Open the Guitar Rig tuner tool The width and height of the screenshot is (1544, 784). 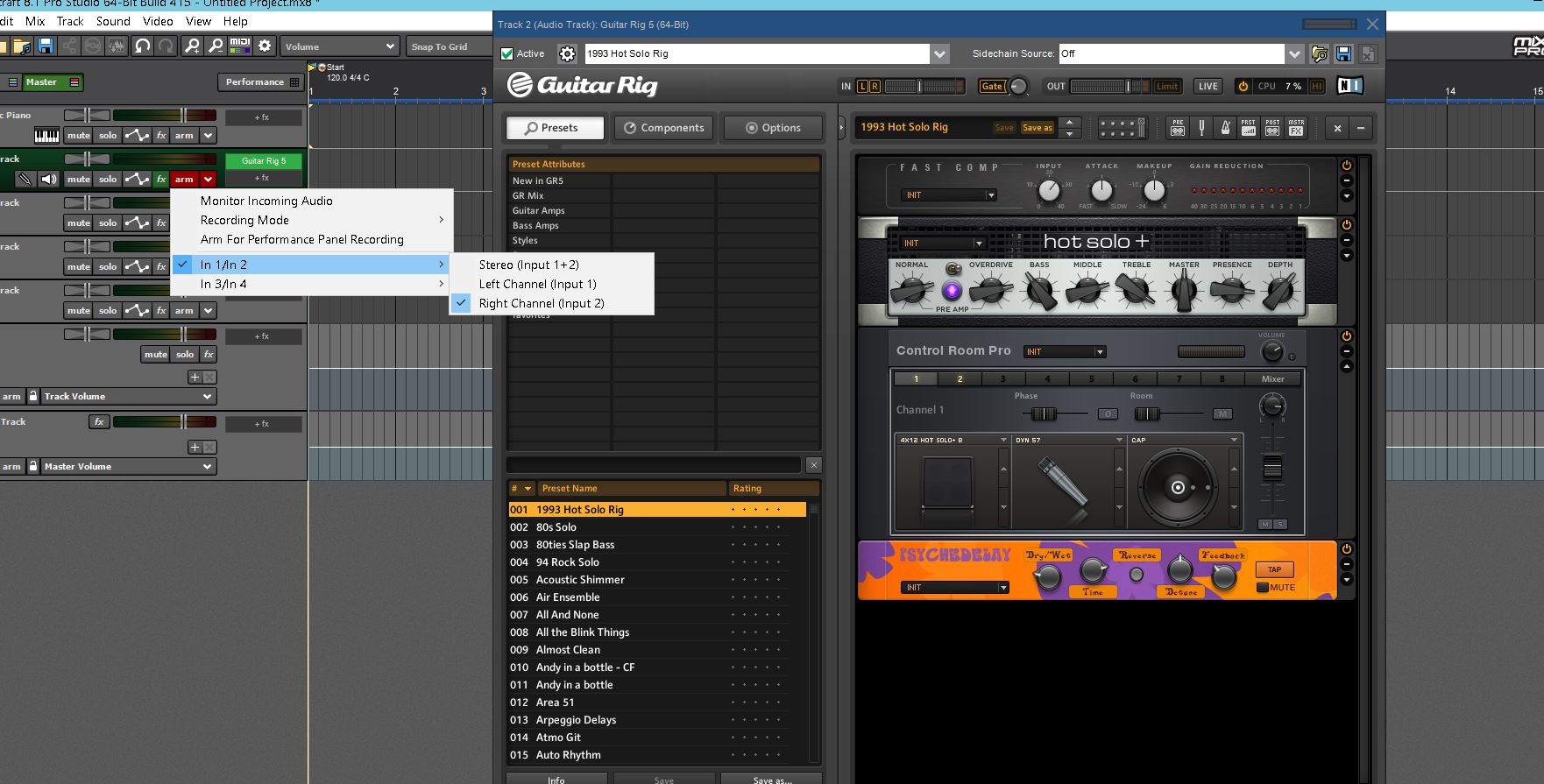(x=1201, y=128)
